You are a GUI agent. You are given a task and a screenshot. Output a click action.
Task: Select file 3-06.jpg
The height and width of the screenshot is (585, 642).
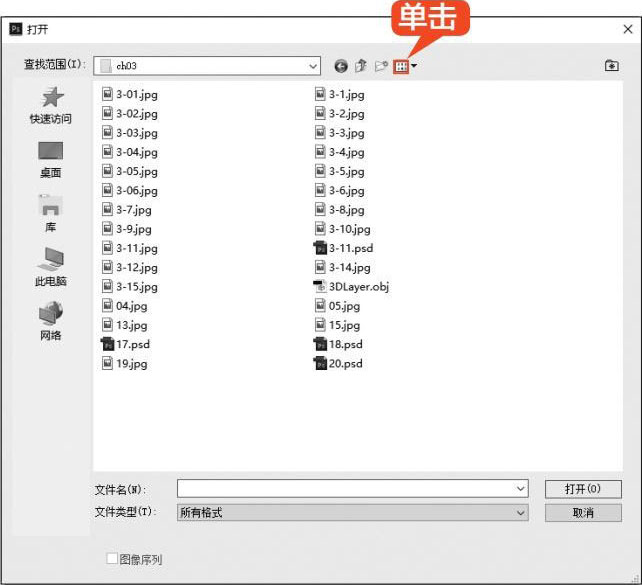(129, 190)
